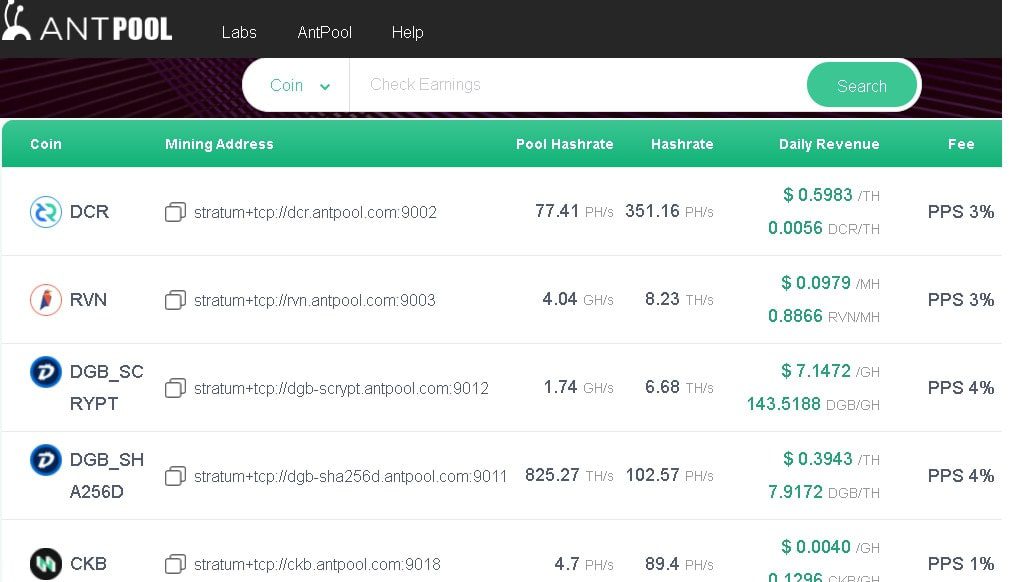Click the 4.04 GH/s pool hashrate
1024x582 pixels.
[578, 299]
